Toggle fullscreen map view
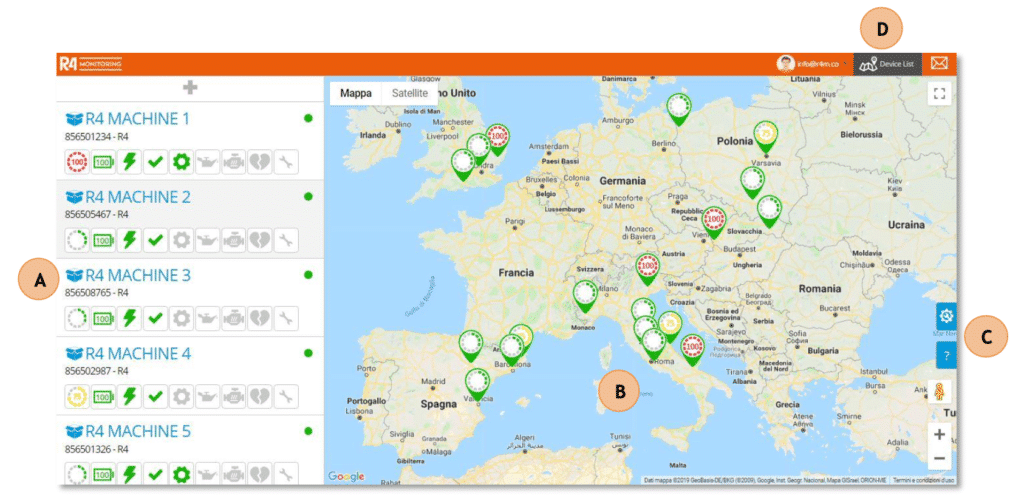 coord(940,93)
